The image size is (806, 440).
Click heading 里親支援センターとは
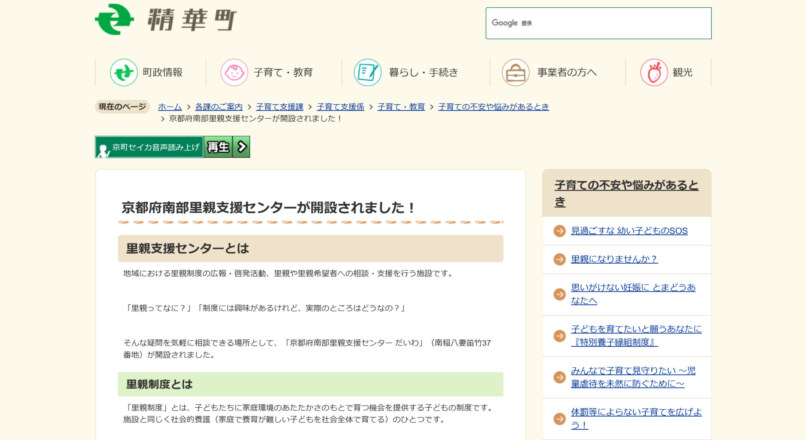(x=188, y=249)
